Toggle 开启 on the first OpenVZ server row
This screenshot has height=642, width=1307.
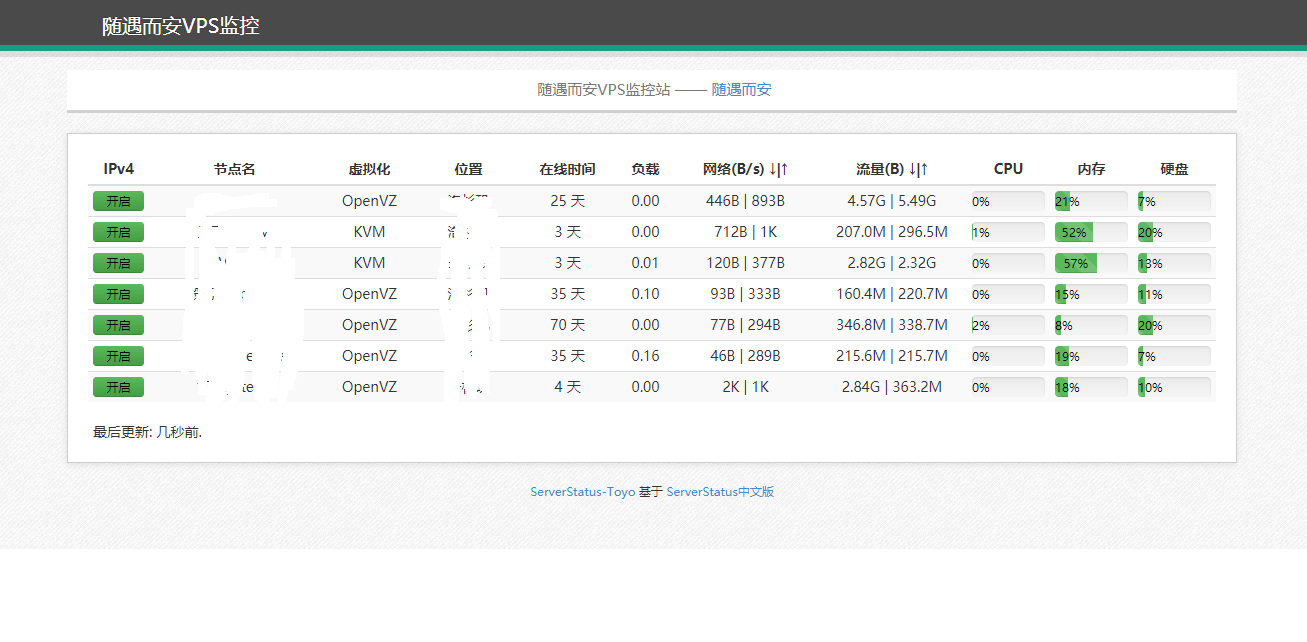point(118,200)
